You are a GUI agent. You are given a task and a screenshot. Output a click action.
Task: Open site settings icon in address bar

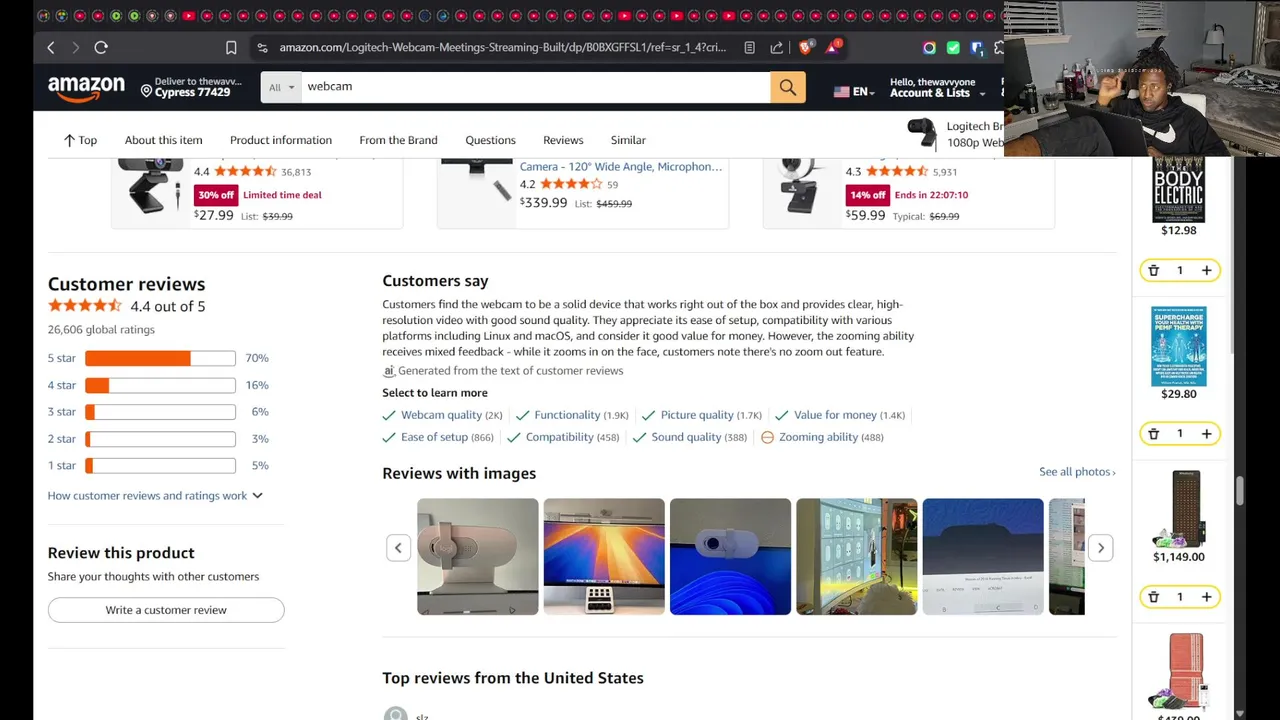262,47
